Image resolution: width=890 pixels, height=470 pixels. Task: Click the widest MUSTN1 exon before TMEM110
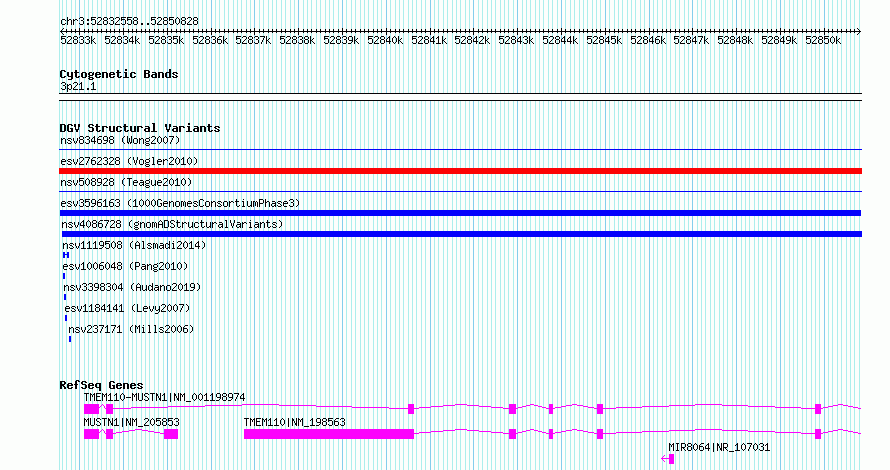point(171,434)
